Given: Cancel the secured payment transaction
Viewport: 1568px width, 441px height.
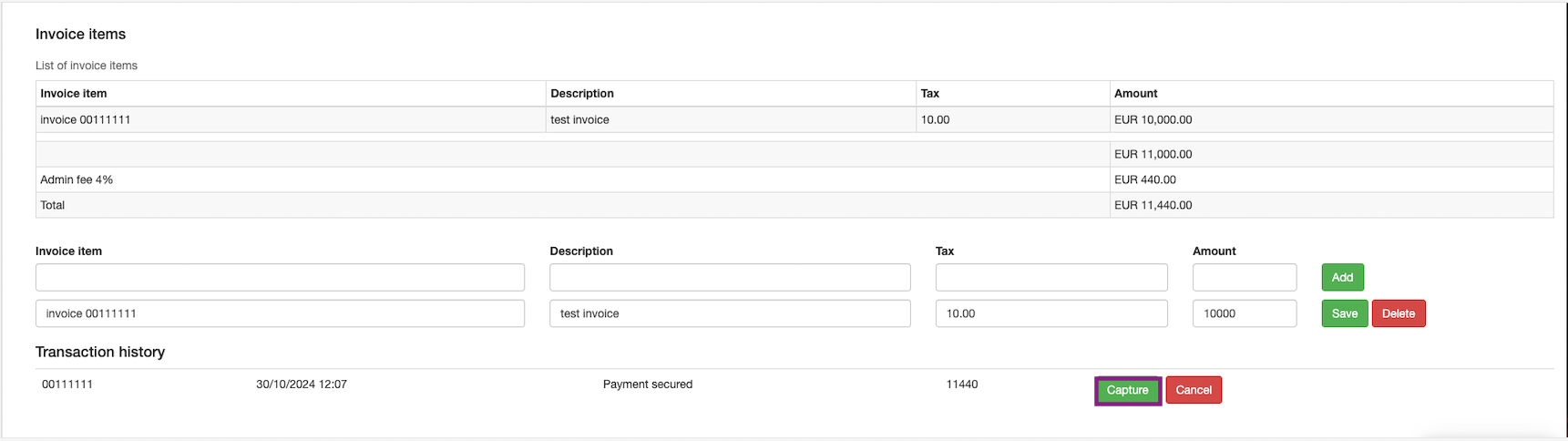Looking at the screenshot, I should (x=1193, y=390).
